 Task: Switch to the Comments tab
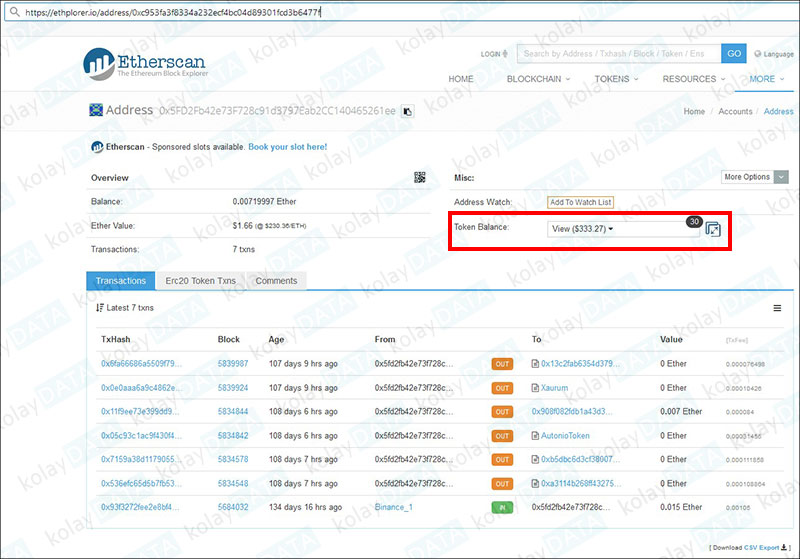(276, 281)
